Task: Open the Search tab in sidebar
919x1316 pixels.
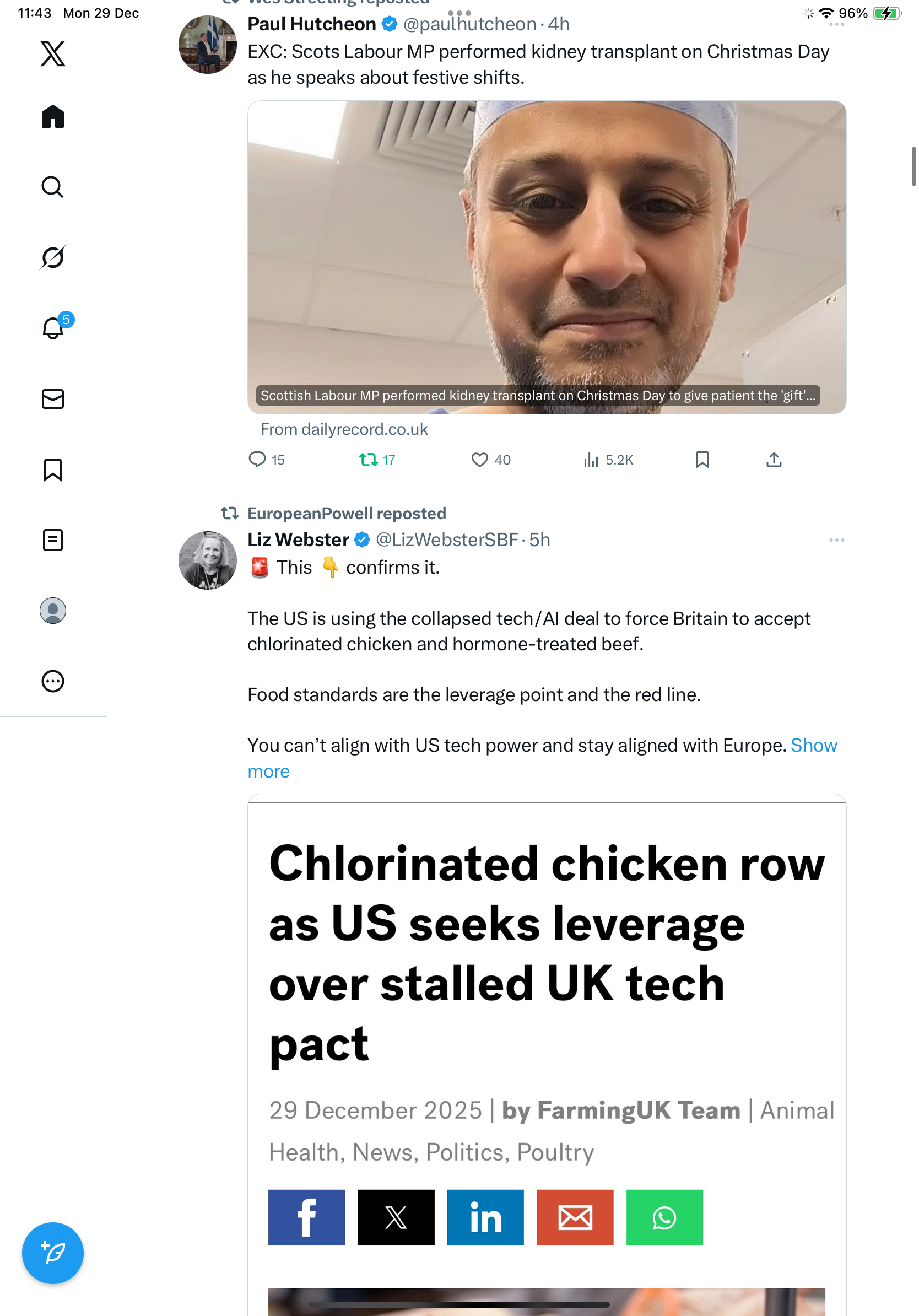Action: click(52, 187)
